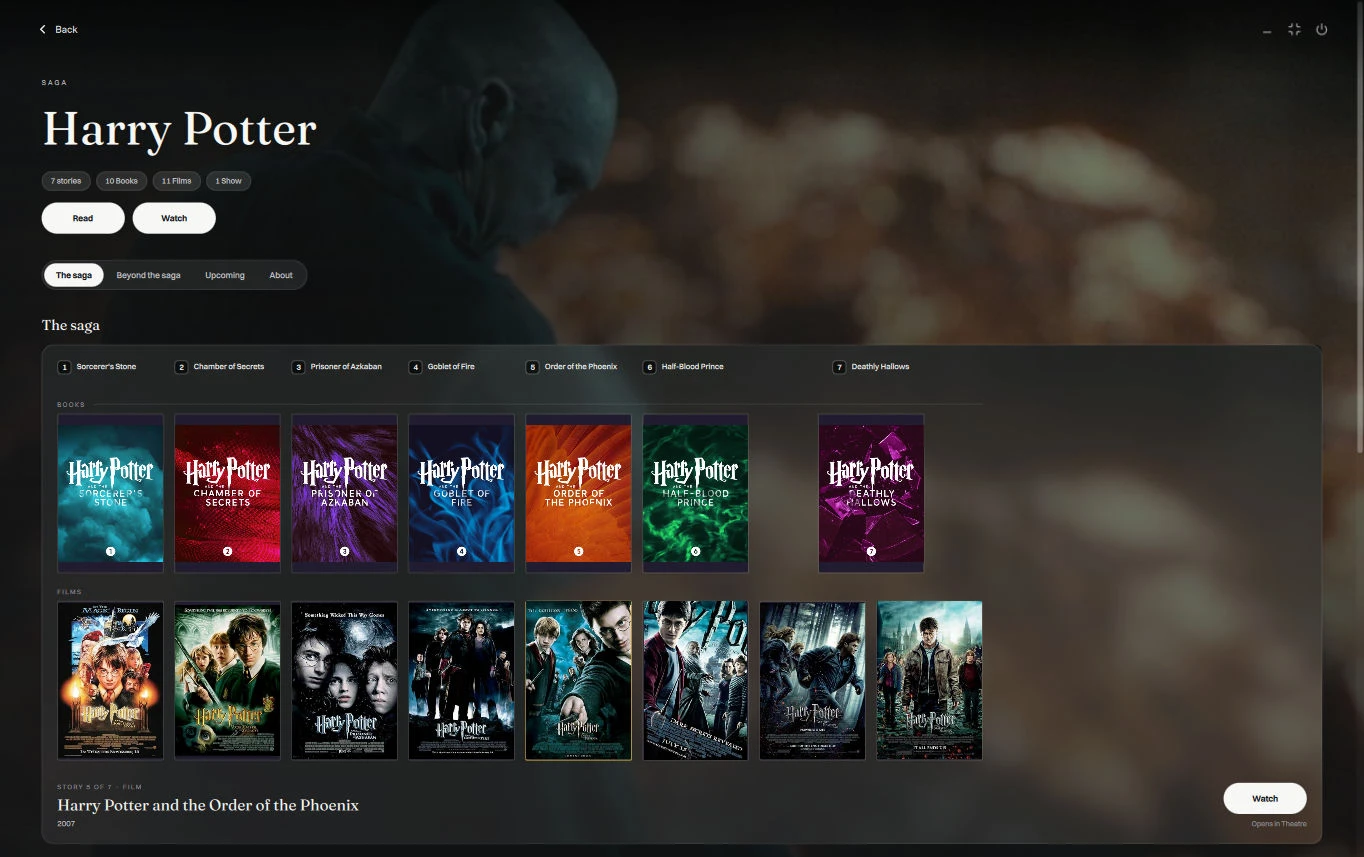Select the Goblet of Fire film poster

point(461,680)
